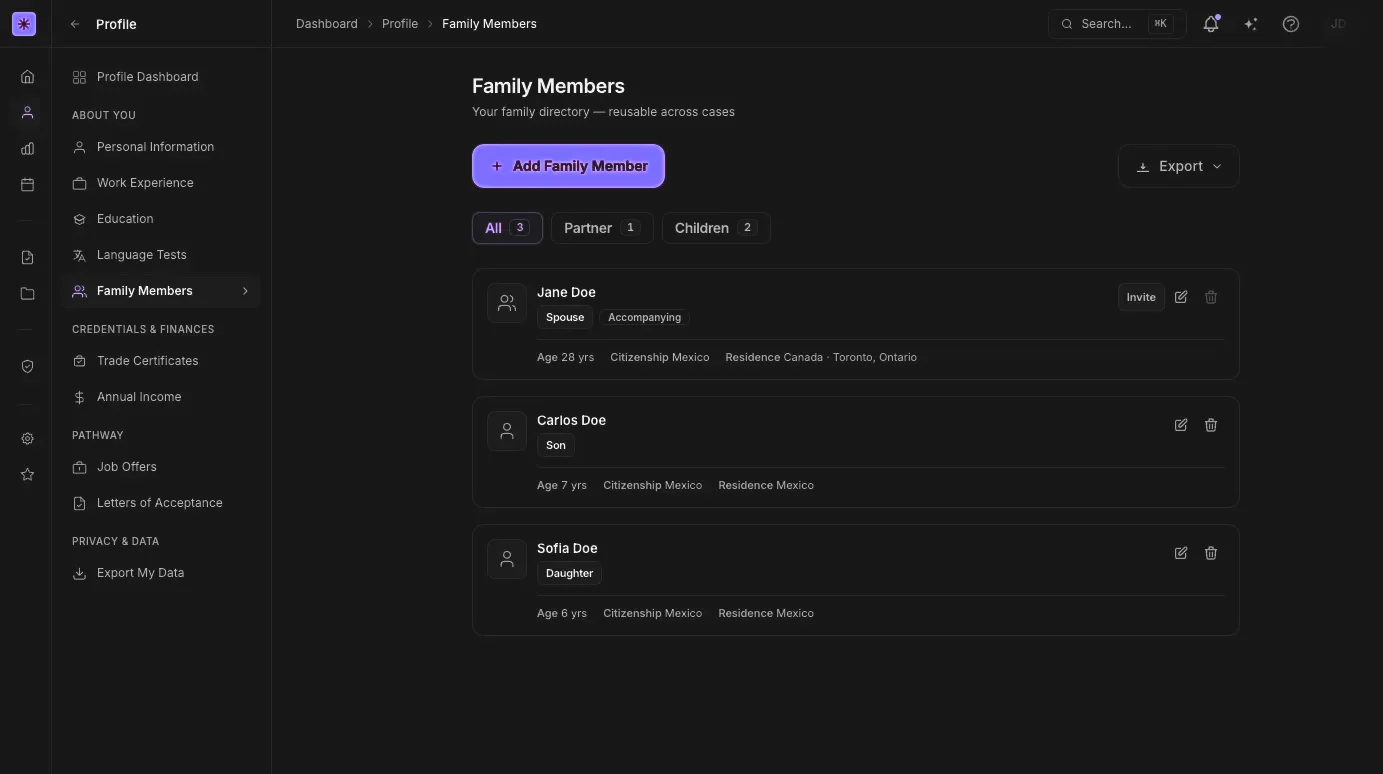Select the profile person icon in left rail

[27, 113]
